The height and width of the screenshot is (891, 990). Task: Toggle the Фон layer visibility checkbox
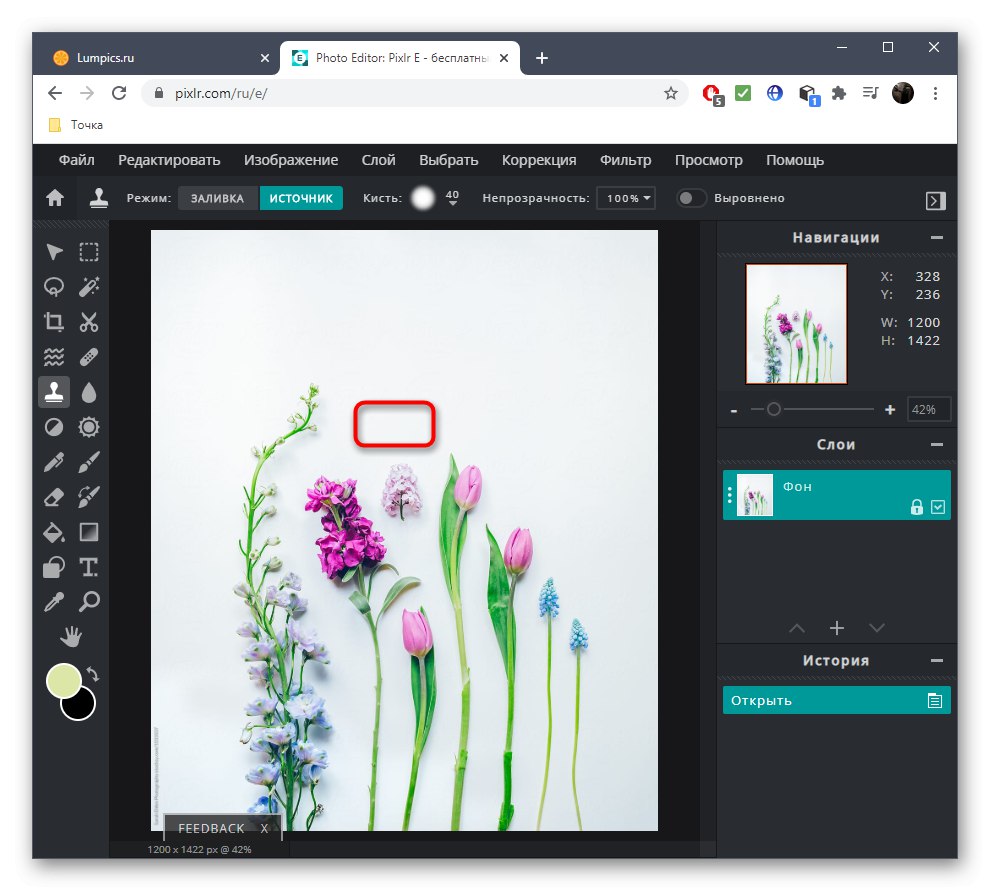(937, 508)
